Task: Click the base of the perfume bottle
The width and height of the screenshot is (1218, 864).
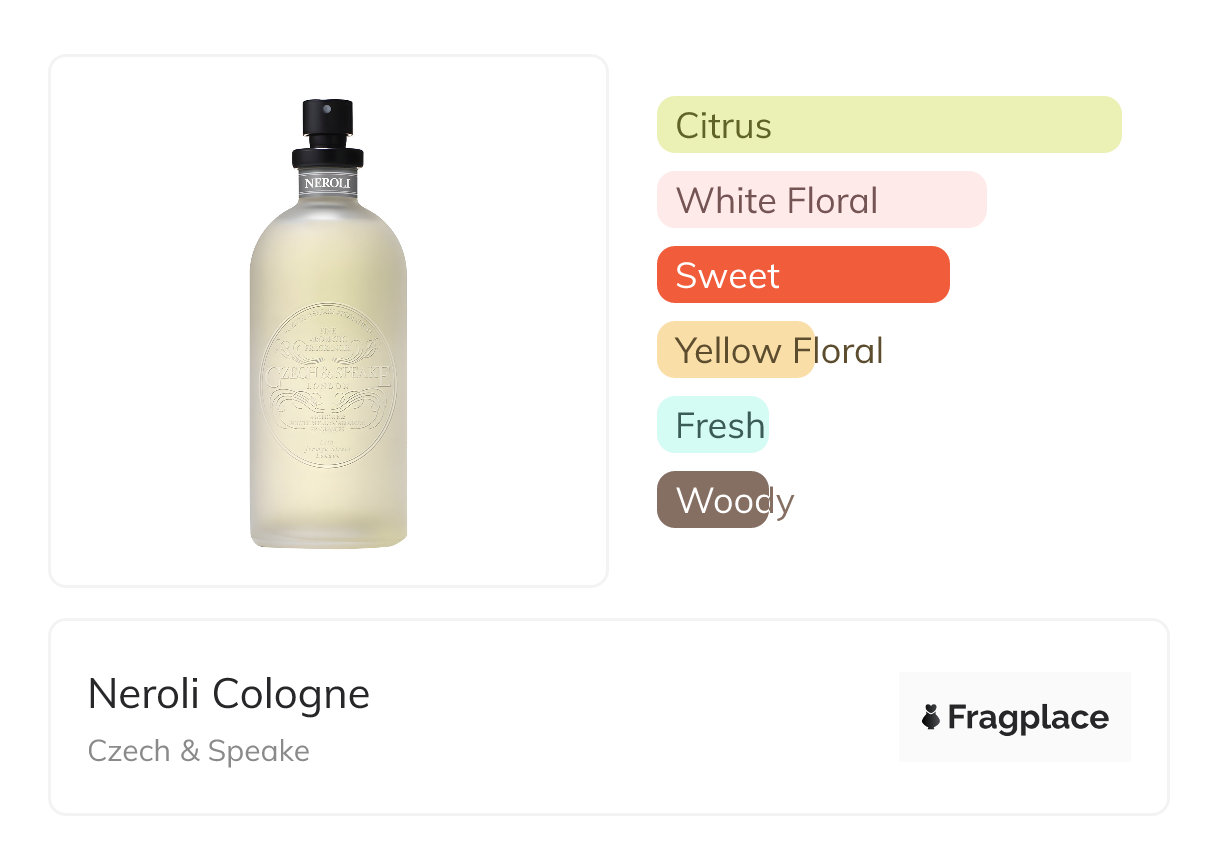Action: click(328, 535)
